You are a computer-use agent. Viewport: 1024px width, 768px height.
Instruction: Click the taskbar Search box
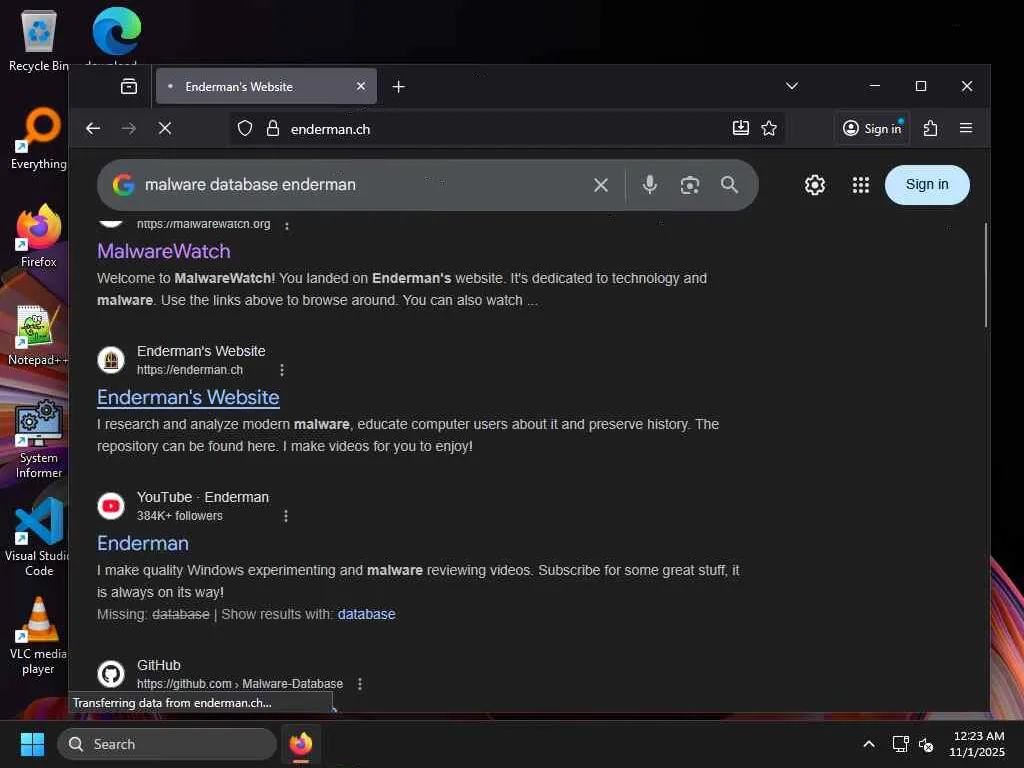coord(167,744)
